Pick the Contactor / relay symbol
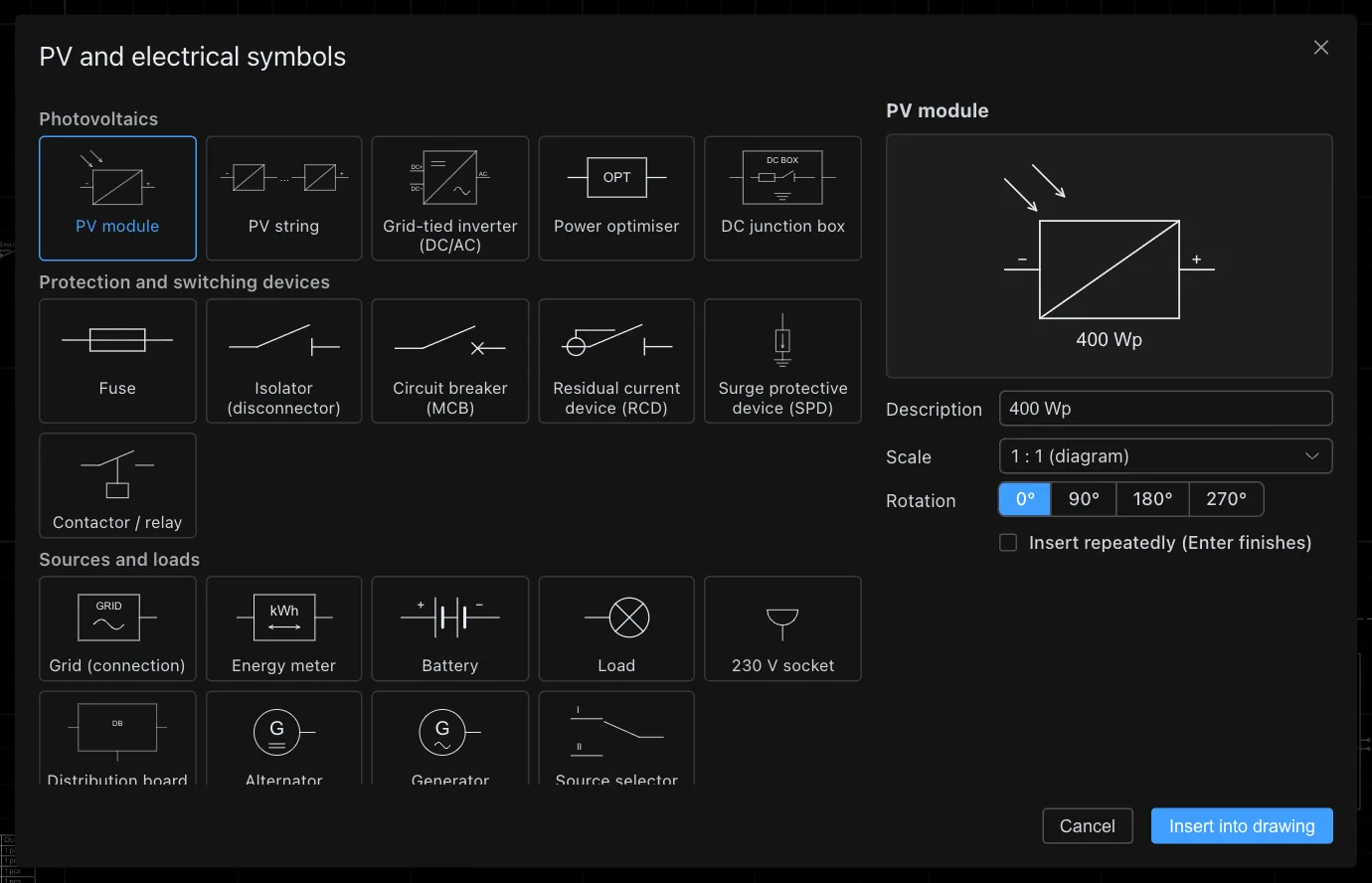The width and height of the screenshot is (1372, 883). pos(117,485)
